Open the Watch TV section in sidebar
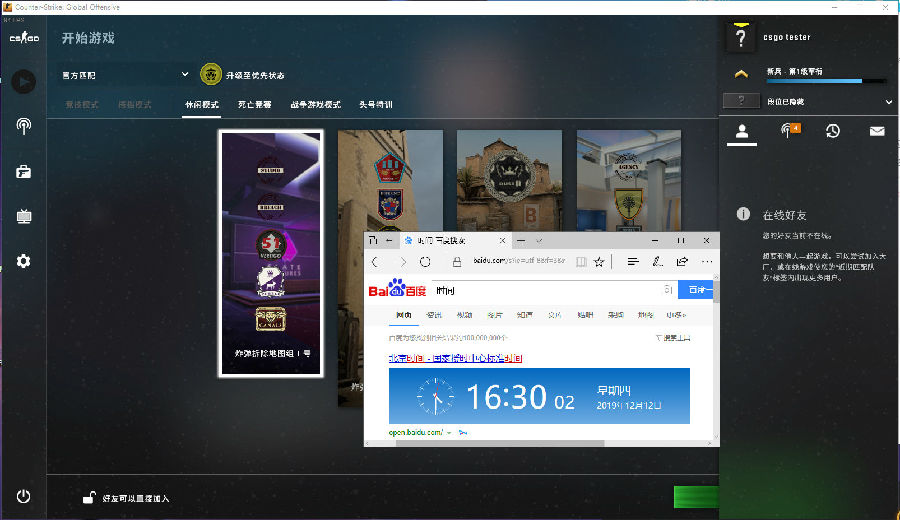The image size is (900, 520). click(x=24, y=216)
